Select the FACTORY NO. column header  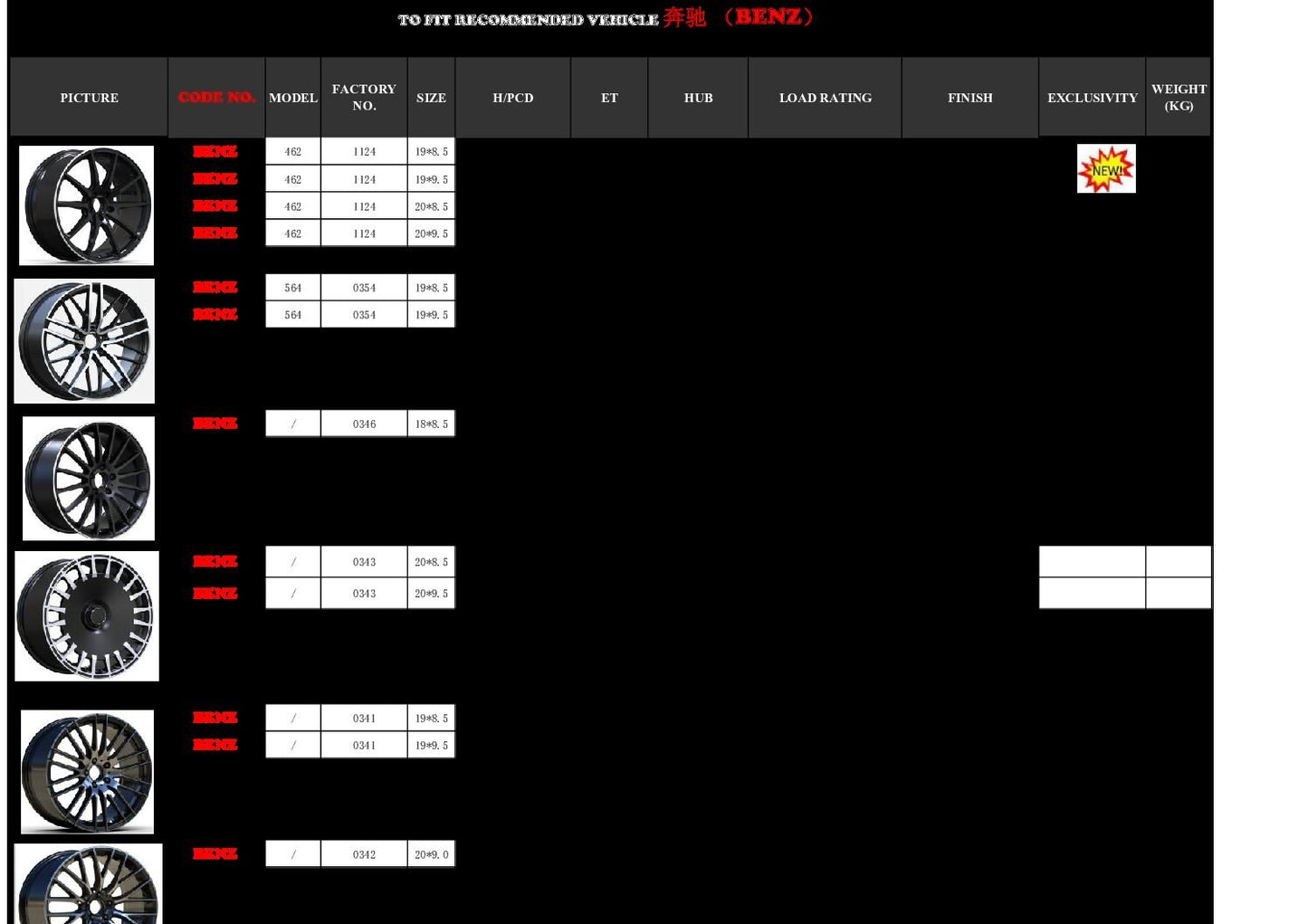(x=364, y=98)
